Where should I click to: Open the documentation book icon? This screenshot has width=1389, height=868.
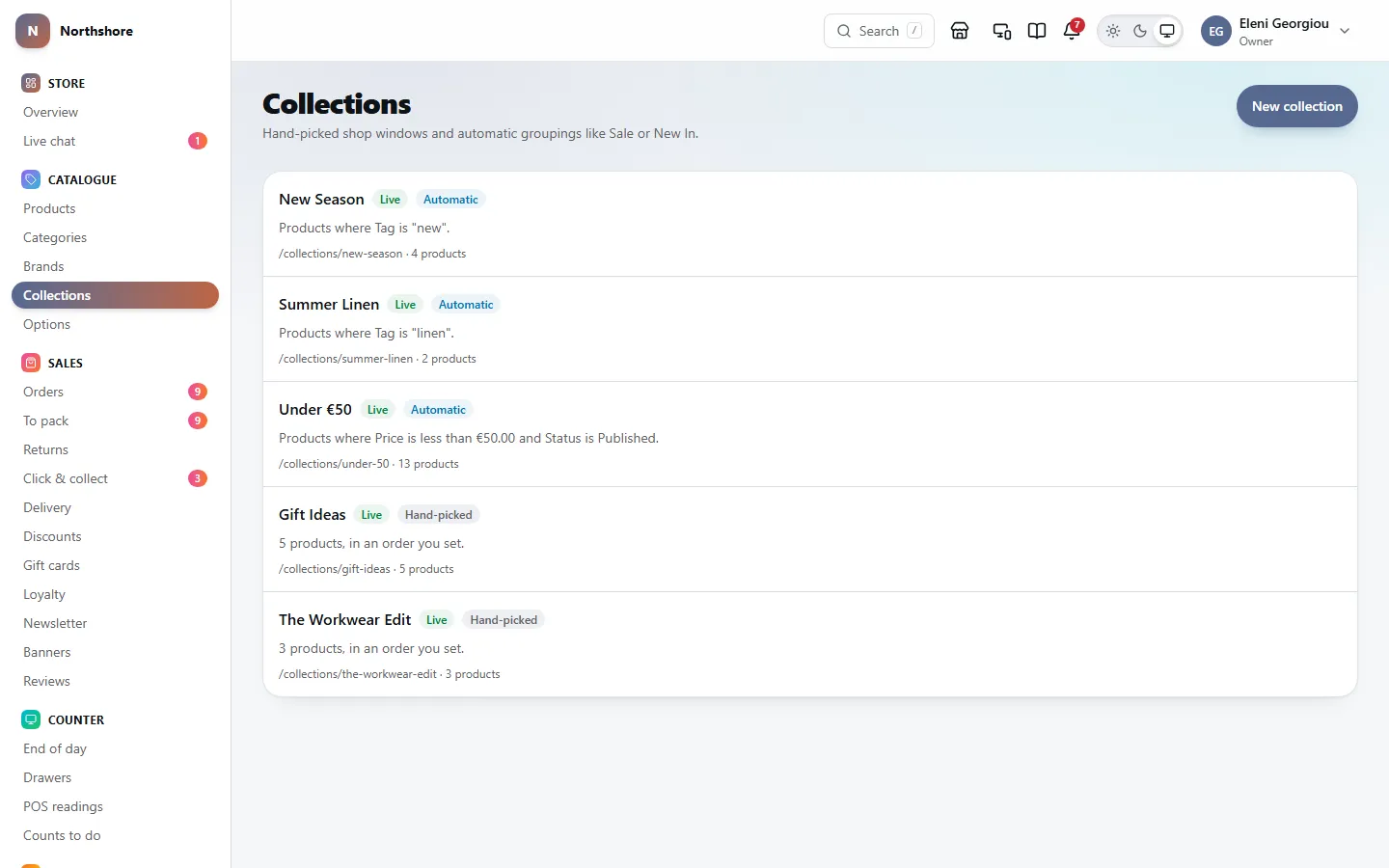click(x=1037, y=31)
